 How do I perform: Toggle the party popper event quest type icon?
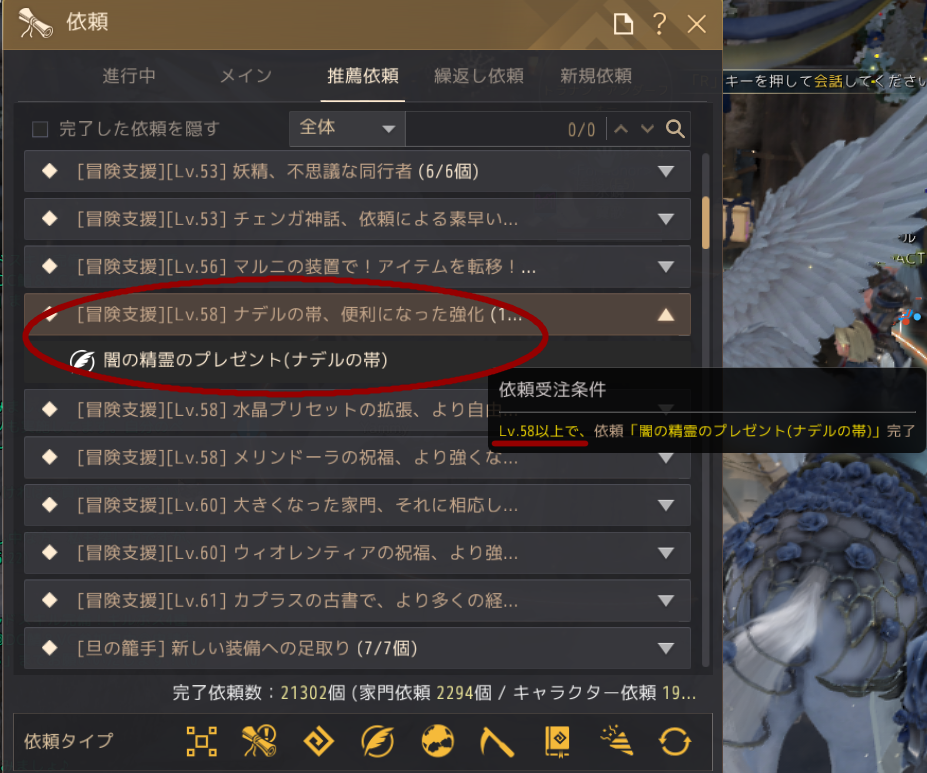coord(616,741)
